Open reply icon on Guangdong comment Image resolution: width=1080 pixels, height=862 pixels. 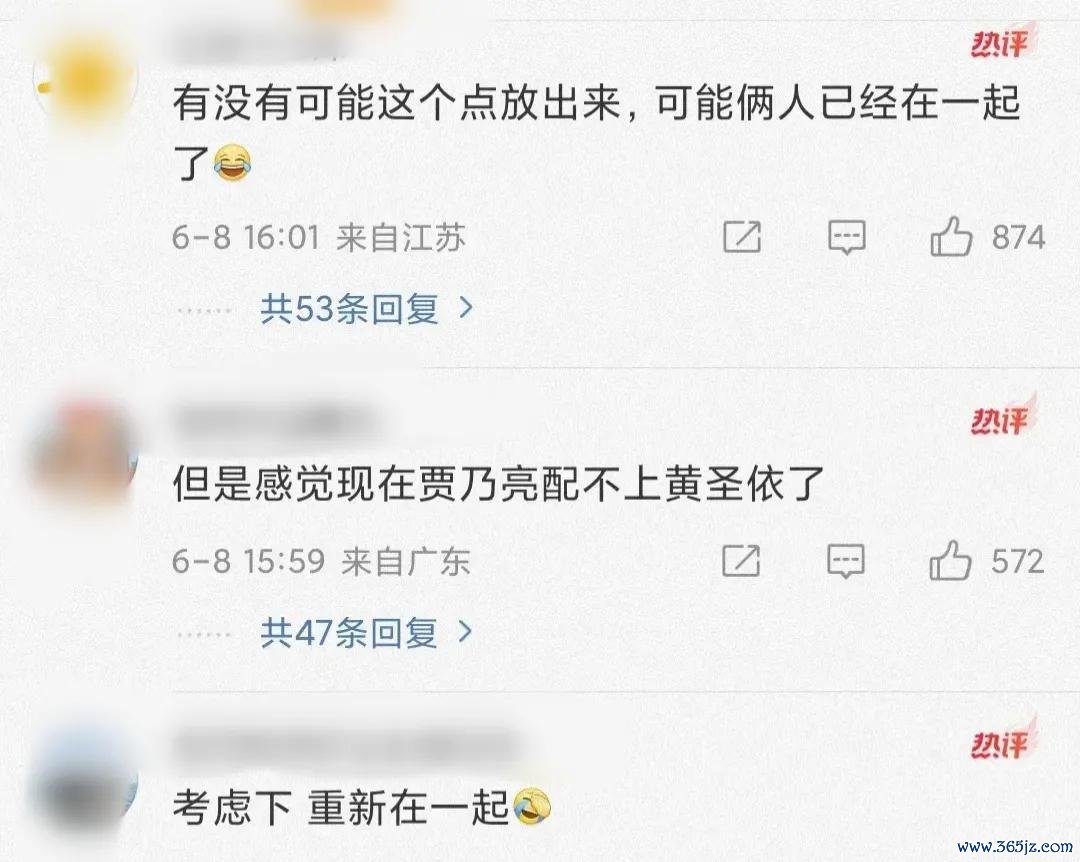846,561
